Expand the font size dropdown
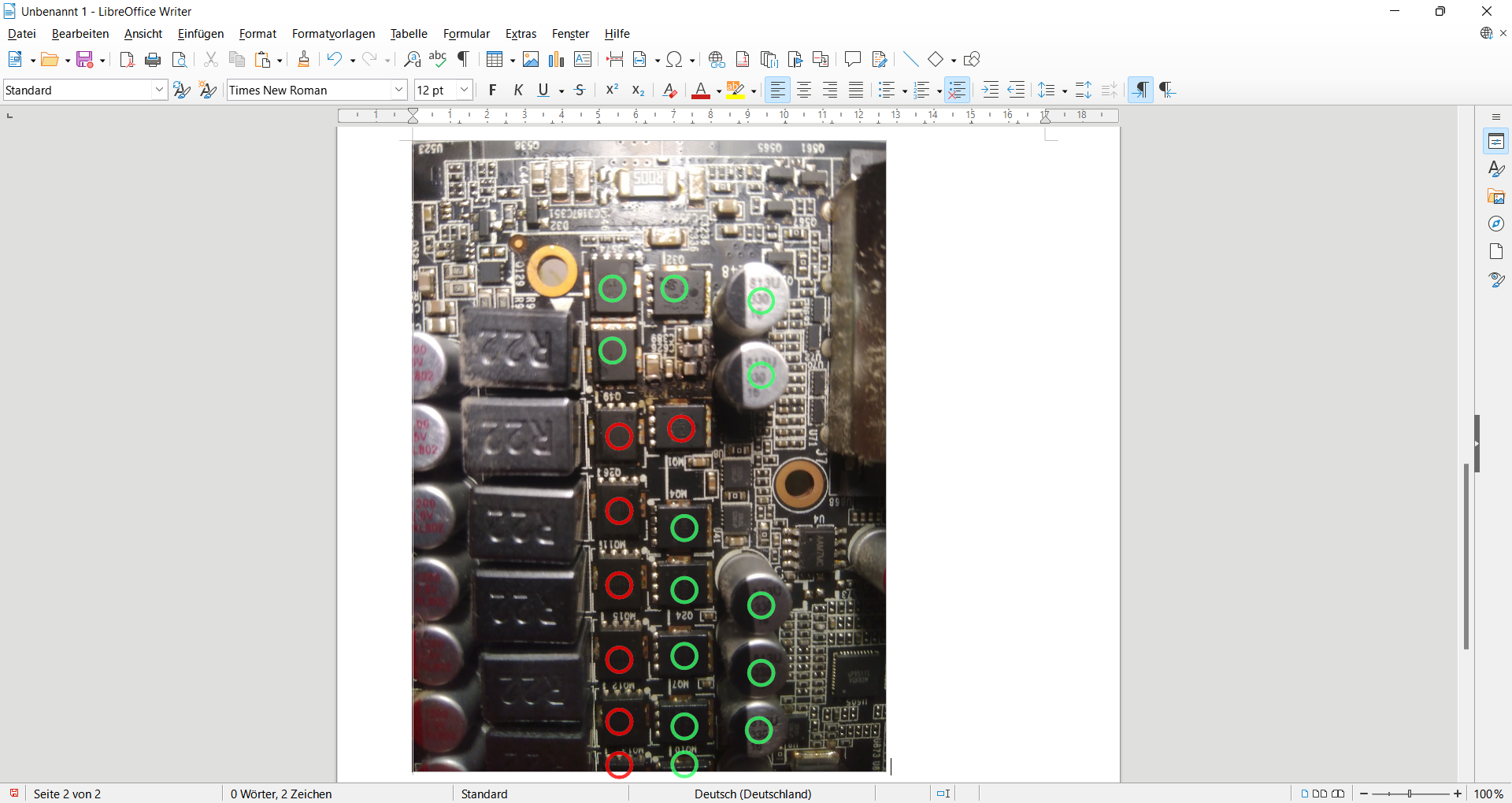The height and width of the screenshot is (803, 1512). coord(465,90)
